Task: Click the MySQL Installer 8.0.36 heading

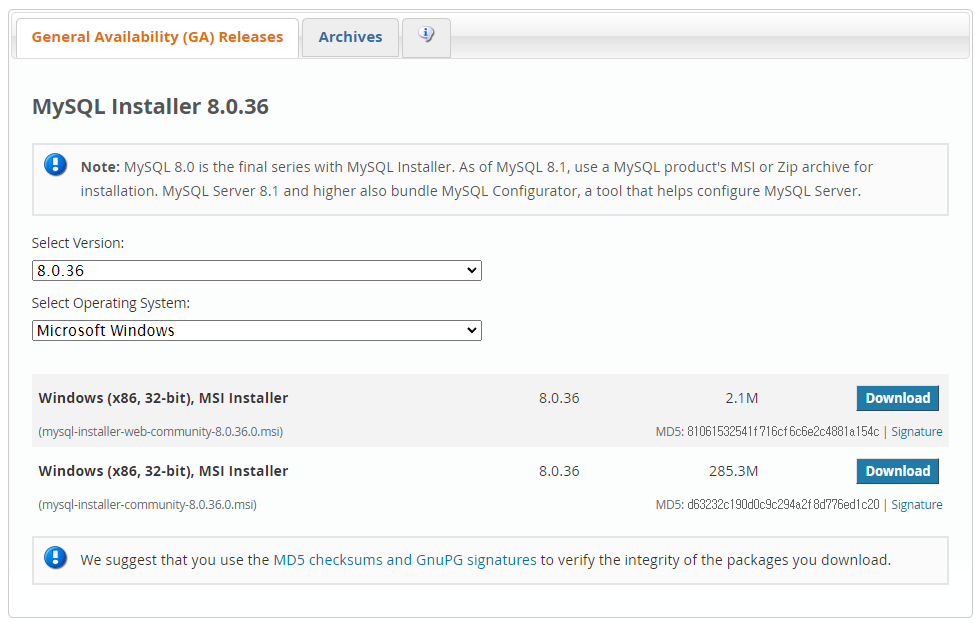Action: pyautogui.click(x=150, y=106)
